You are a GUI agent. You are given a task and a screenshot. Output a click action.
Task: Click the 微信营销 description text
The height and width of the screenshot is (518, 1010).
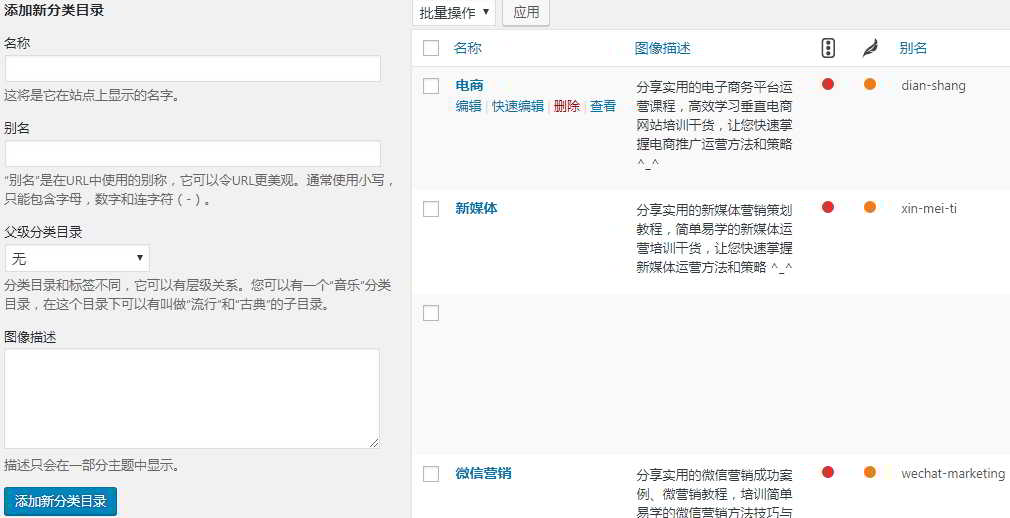pyautogui.click(x=714, y=494)
